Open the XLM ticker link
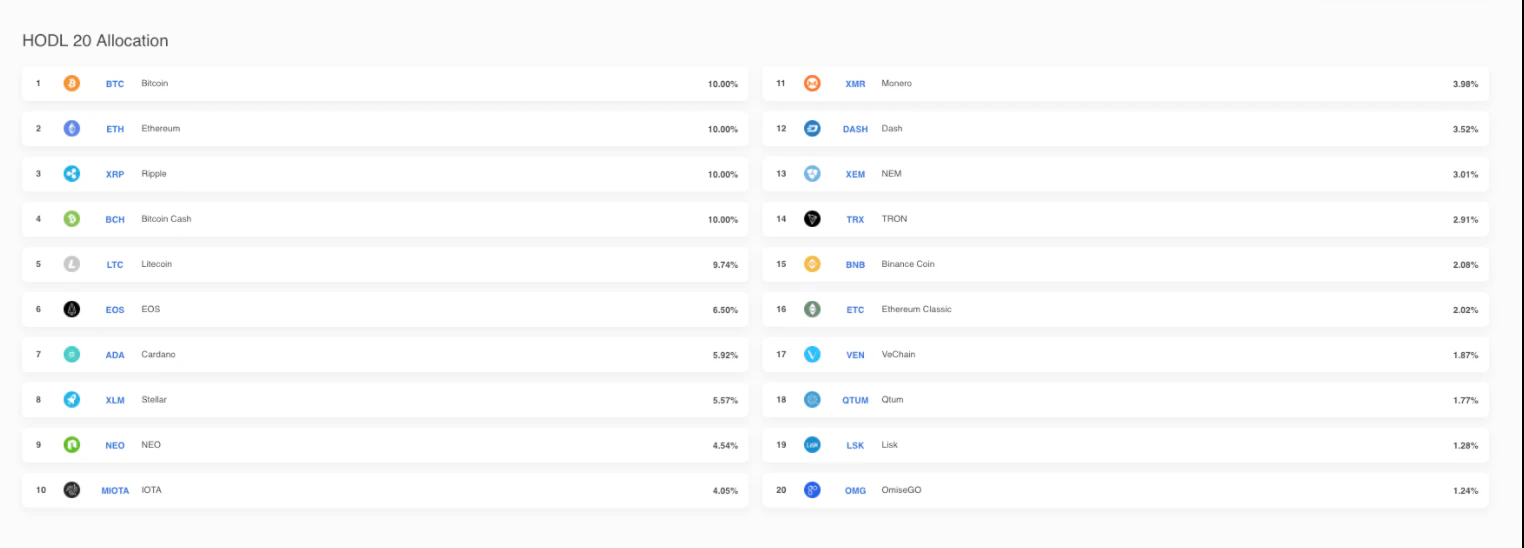 coord(115,400)
